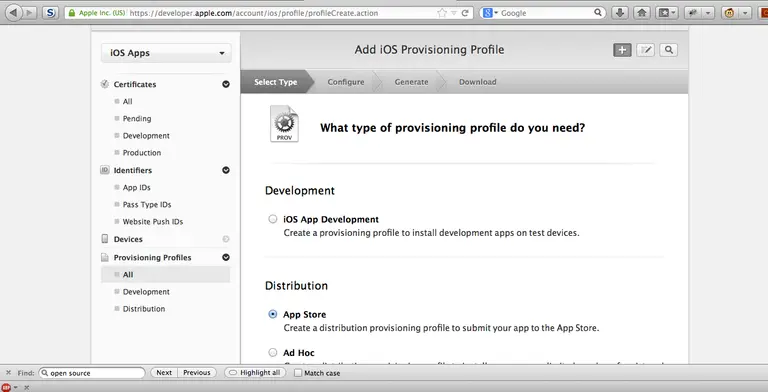The width and height of the screenshot is (768, 392).
Task: Click the monkey face extension icon
Action: (x=730, y=13)
